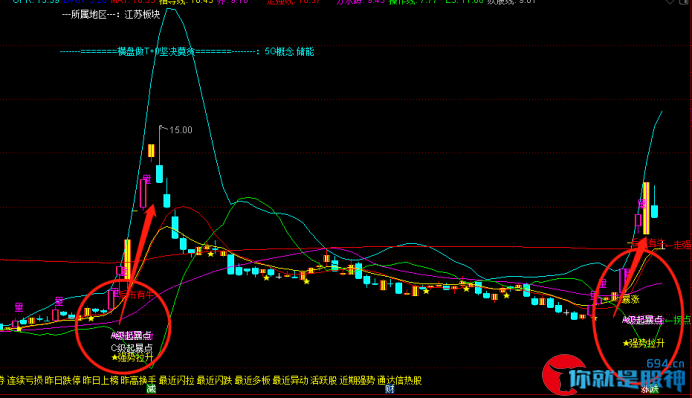The height and width of the screenshot is (398, 692).
Task: Switch to the 昨高换手 tab
Action: pos(139,380)
